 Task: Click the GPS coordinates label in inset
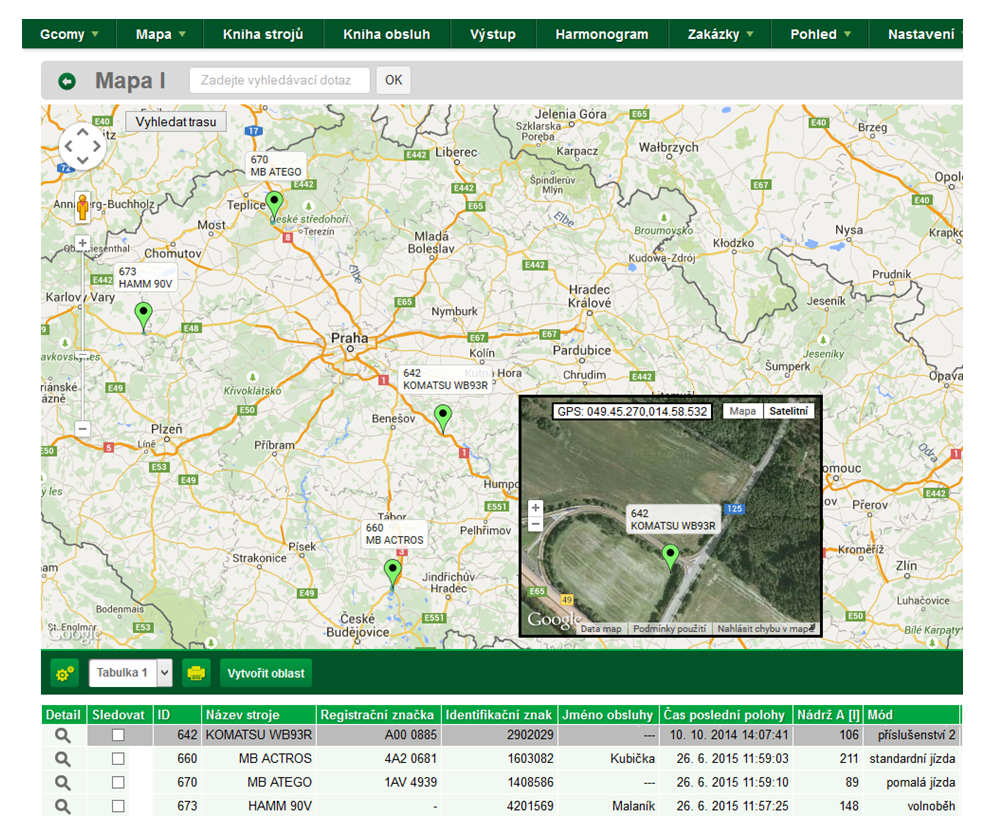tap(632, 412)
